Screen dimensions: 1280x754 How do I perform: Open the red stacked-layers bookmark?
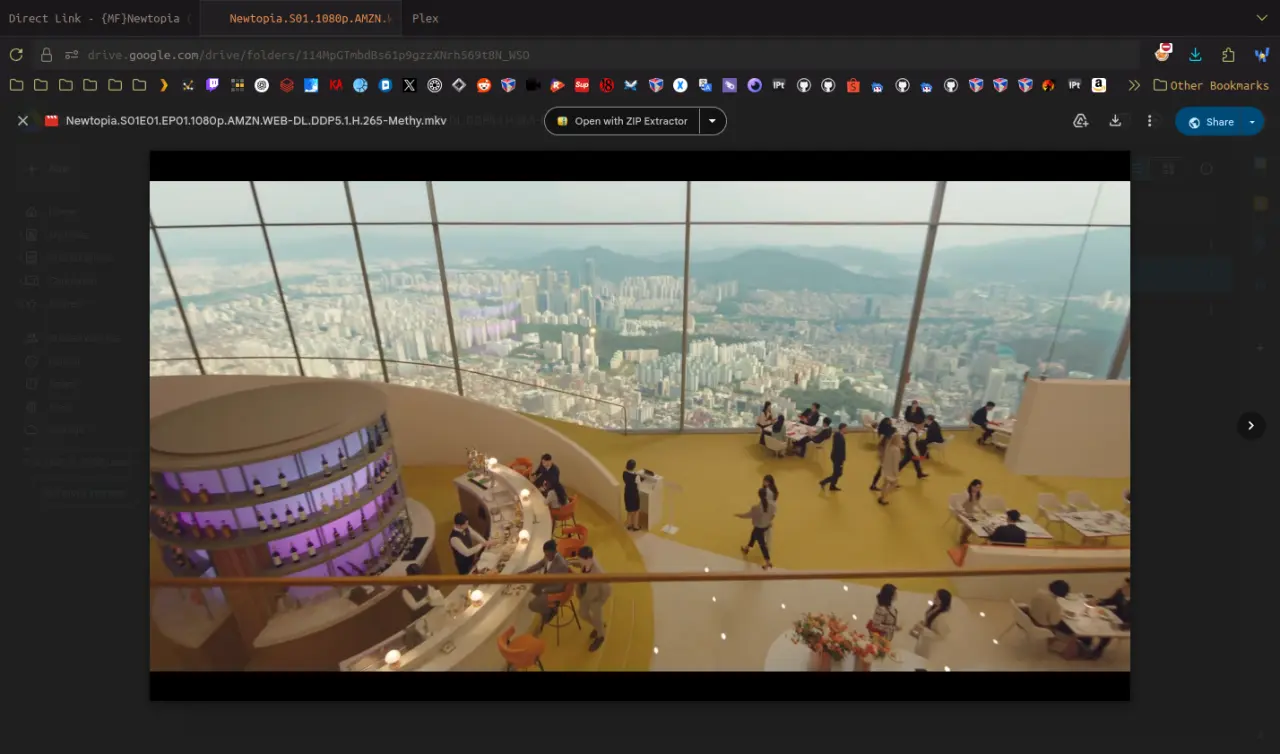[286, 85]
